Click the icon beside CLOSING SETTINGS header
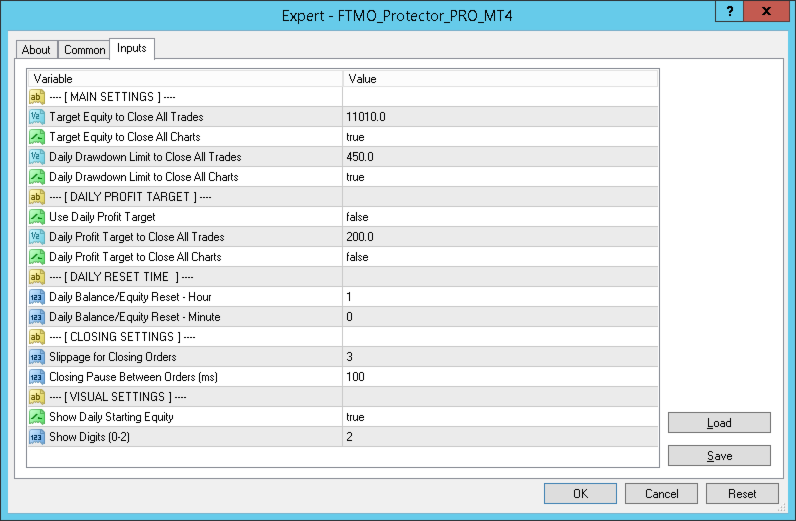 click(37, 337)
